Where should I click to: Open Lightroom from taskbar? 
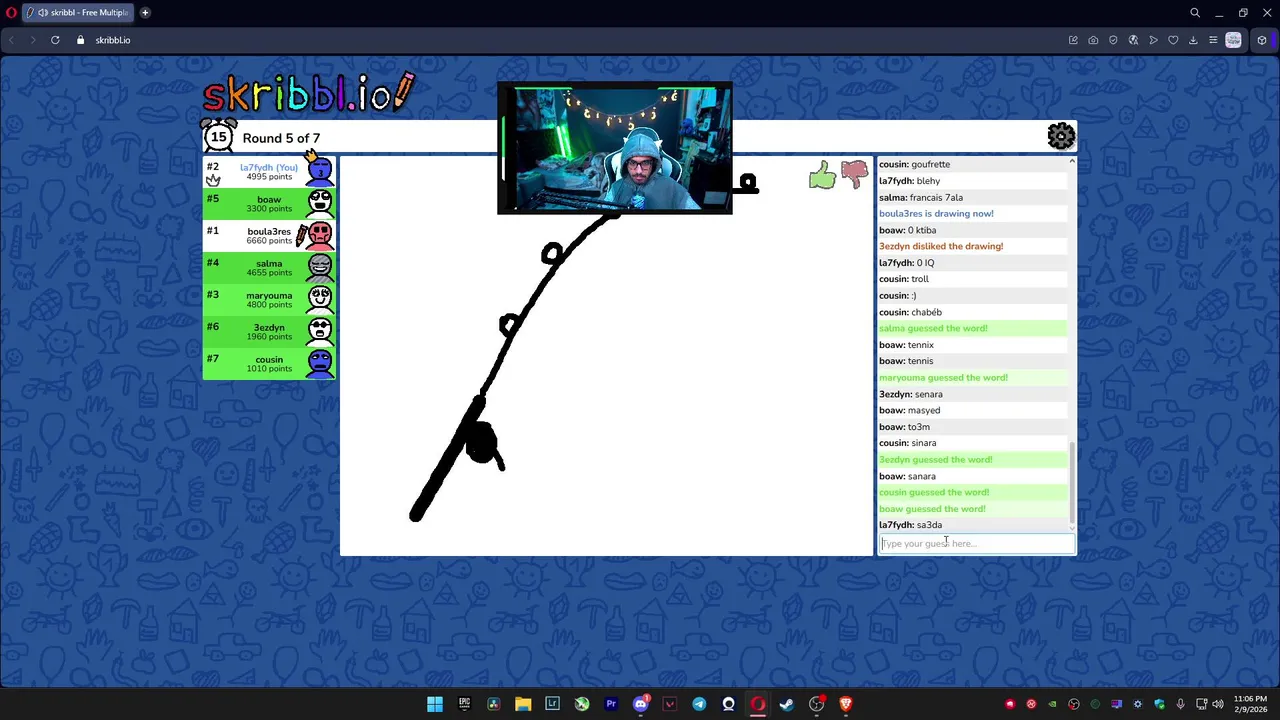pos(552,704)
